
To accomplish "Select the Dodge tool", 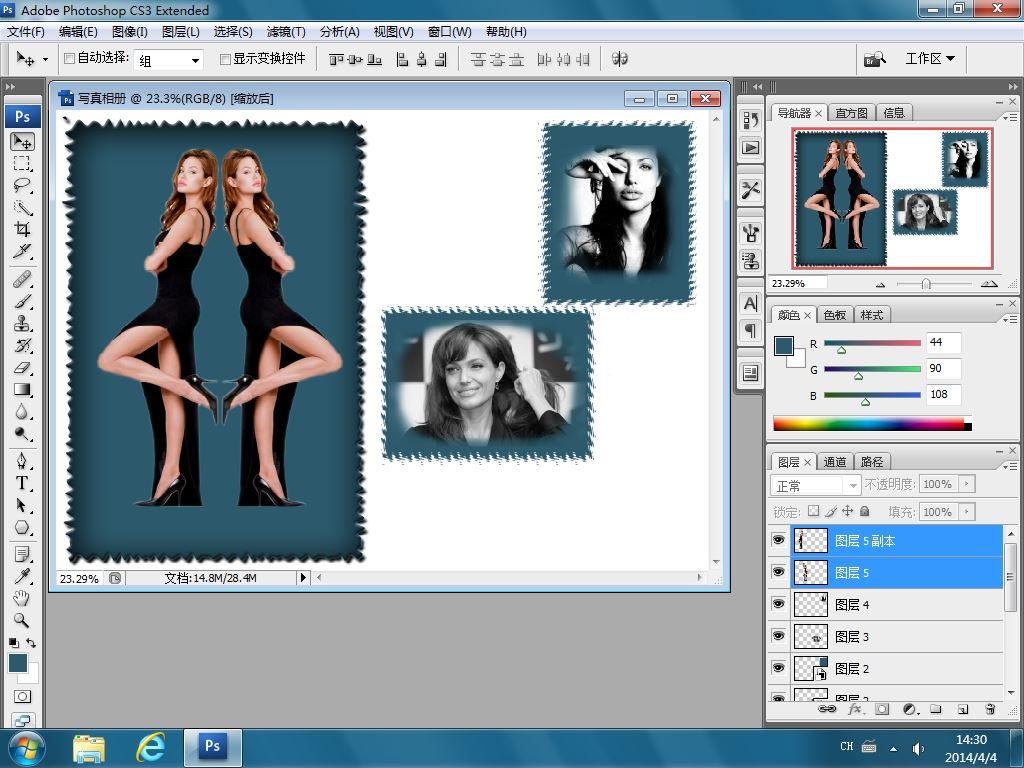I will 22,434.
